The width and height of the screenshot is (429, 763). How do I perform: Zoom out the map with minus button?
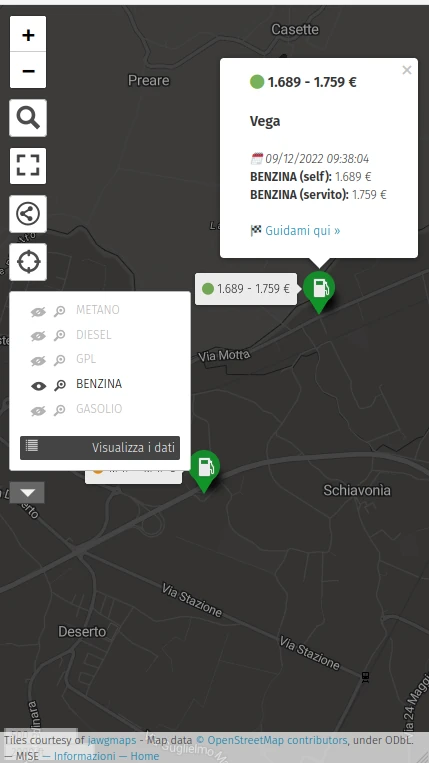tap(28, 71)
